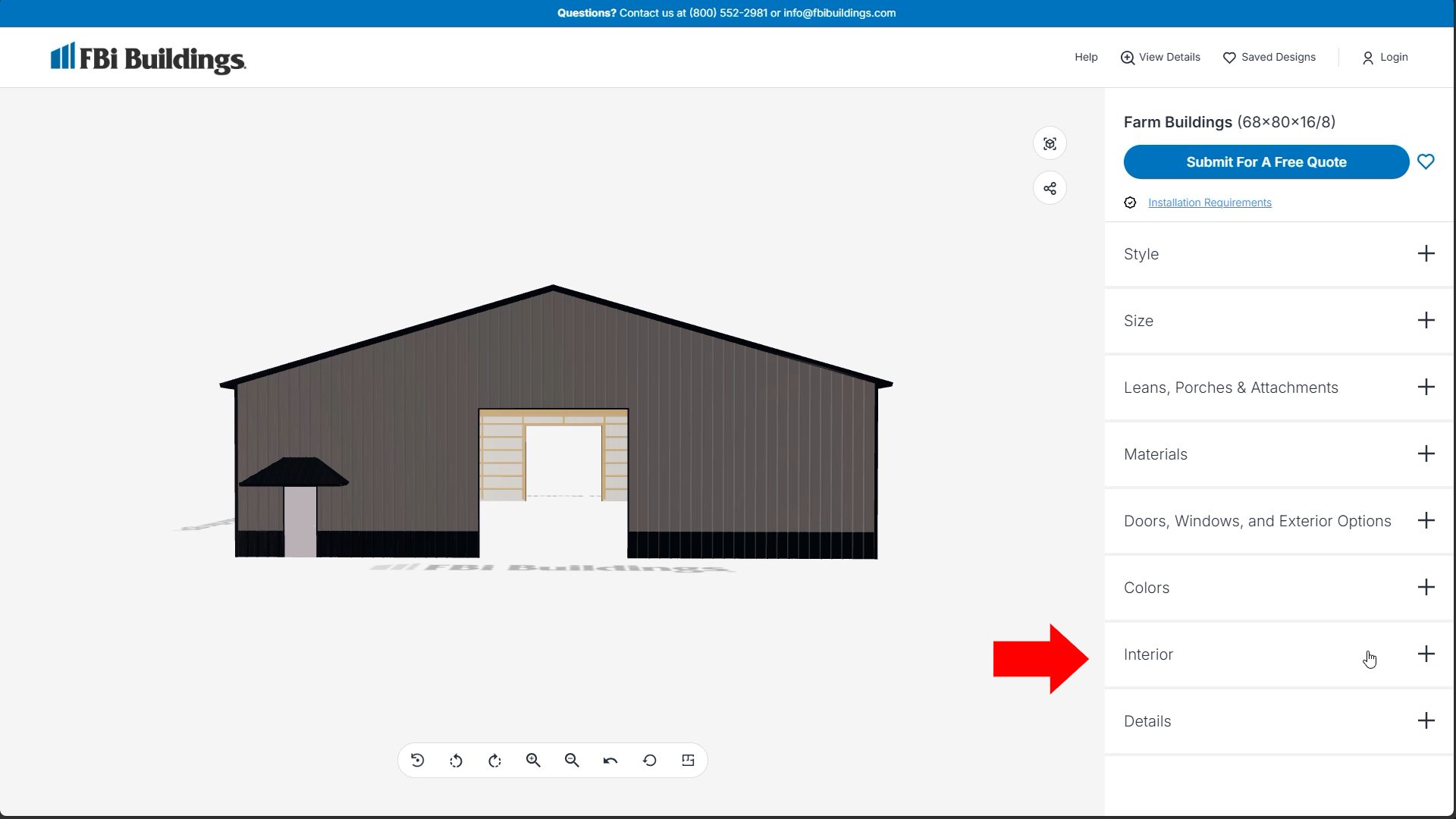Zoom out of the building view
Image resolution: width=1456 pixels, height=819 pixels.
pyautogui.click(x=572, y=761)
